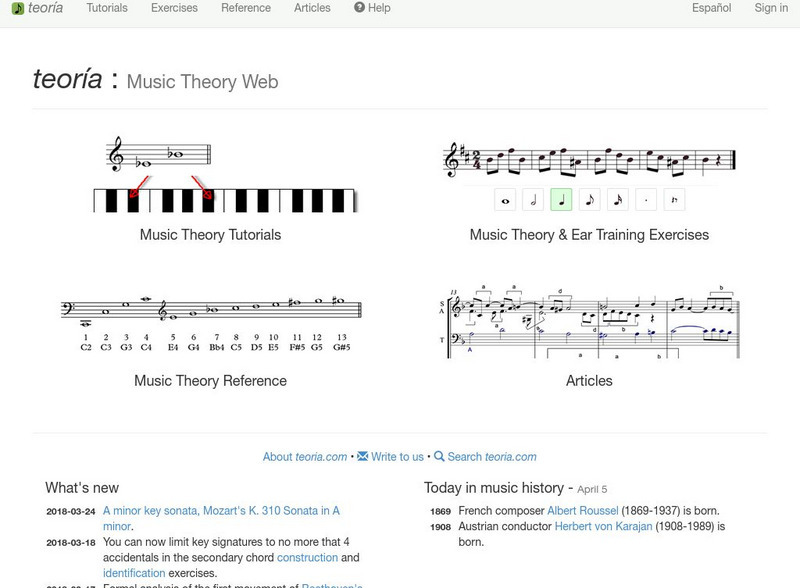The height and width of the screenshot is (588, 800).
Task: Click the Help question mark icon
Action: (x=360, y=8)
